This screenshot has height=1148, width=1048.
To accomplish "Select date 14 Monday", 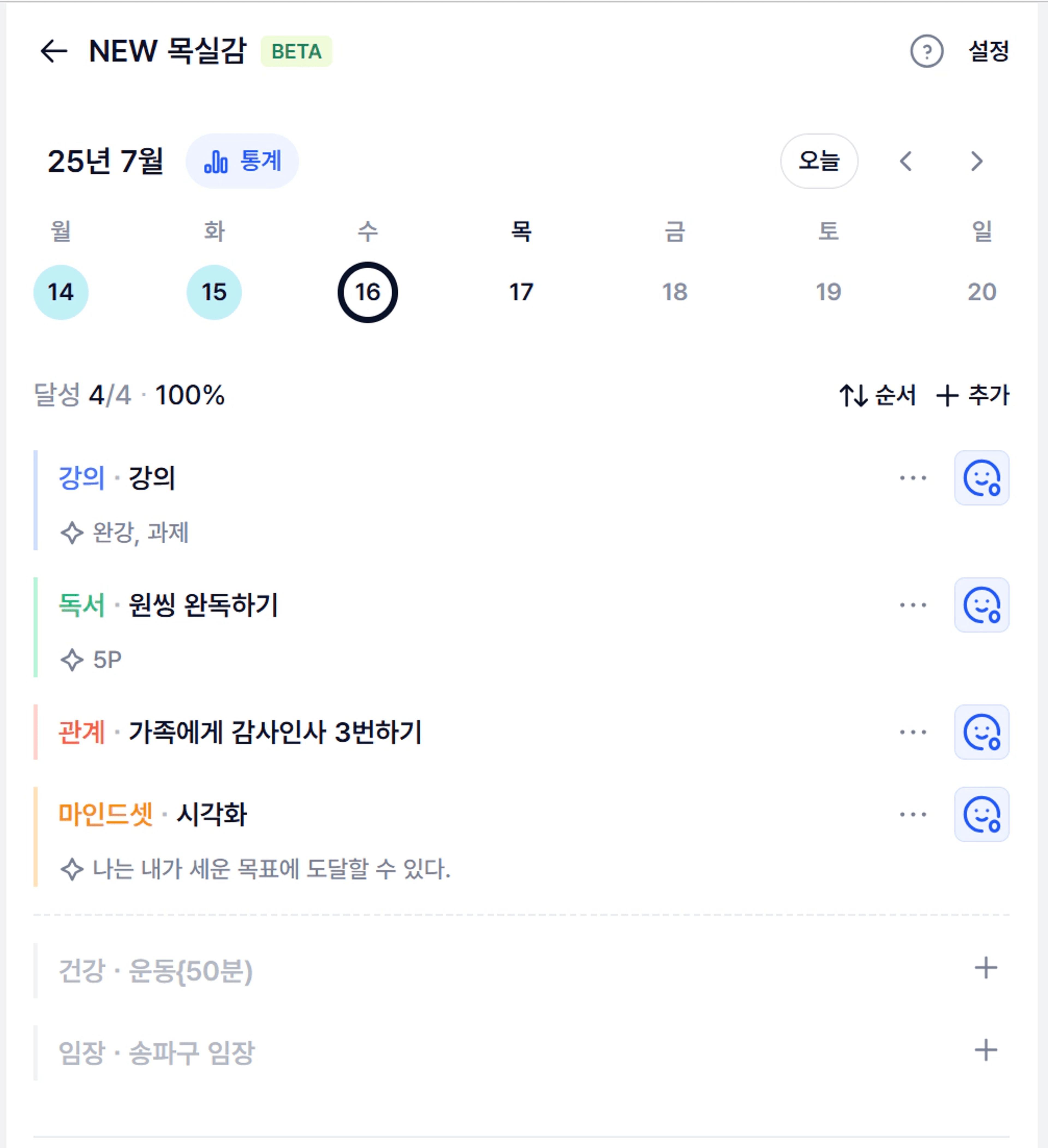I will pyautogui.click(x=61, y=292).
